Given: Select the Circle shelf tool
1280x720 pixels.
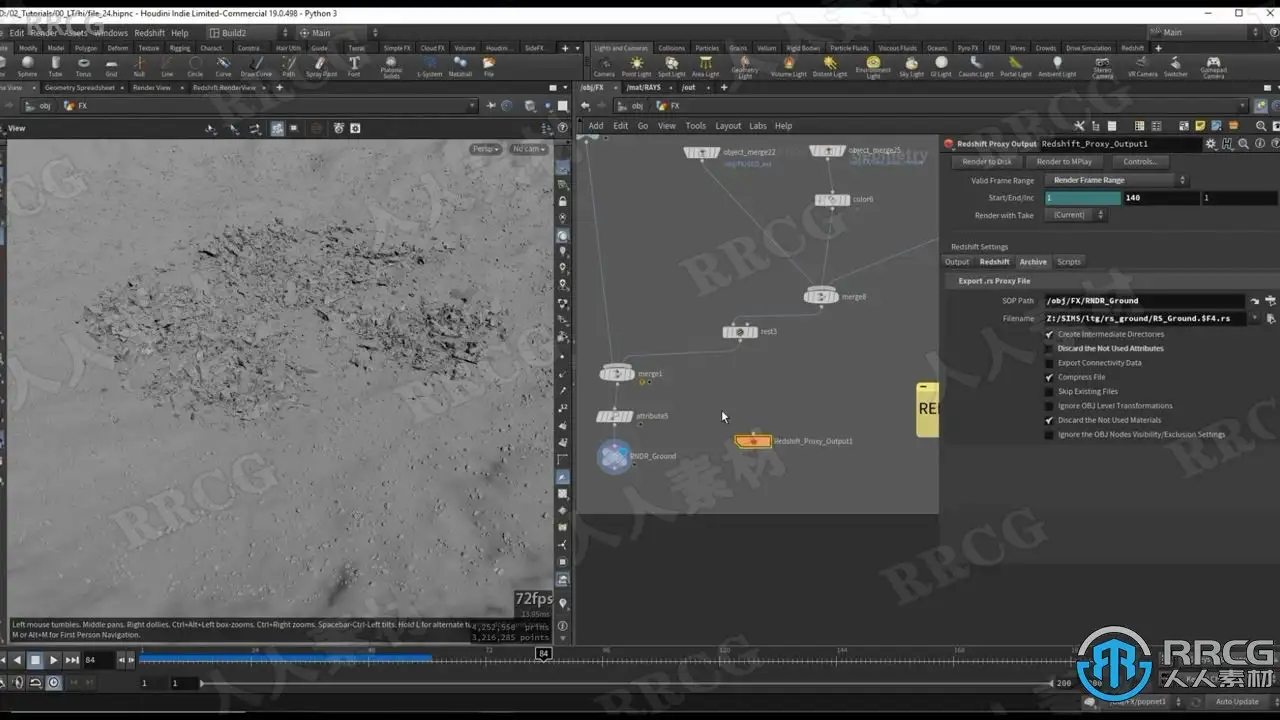Looking at the screenshot, I should click(195, 66).
